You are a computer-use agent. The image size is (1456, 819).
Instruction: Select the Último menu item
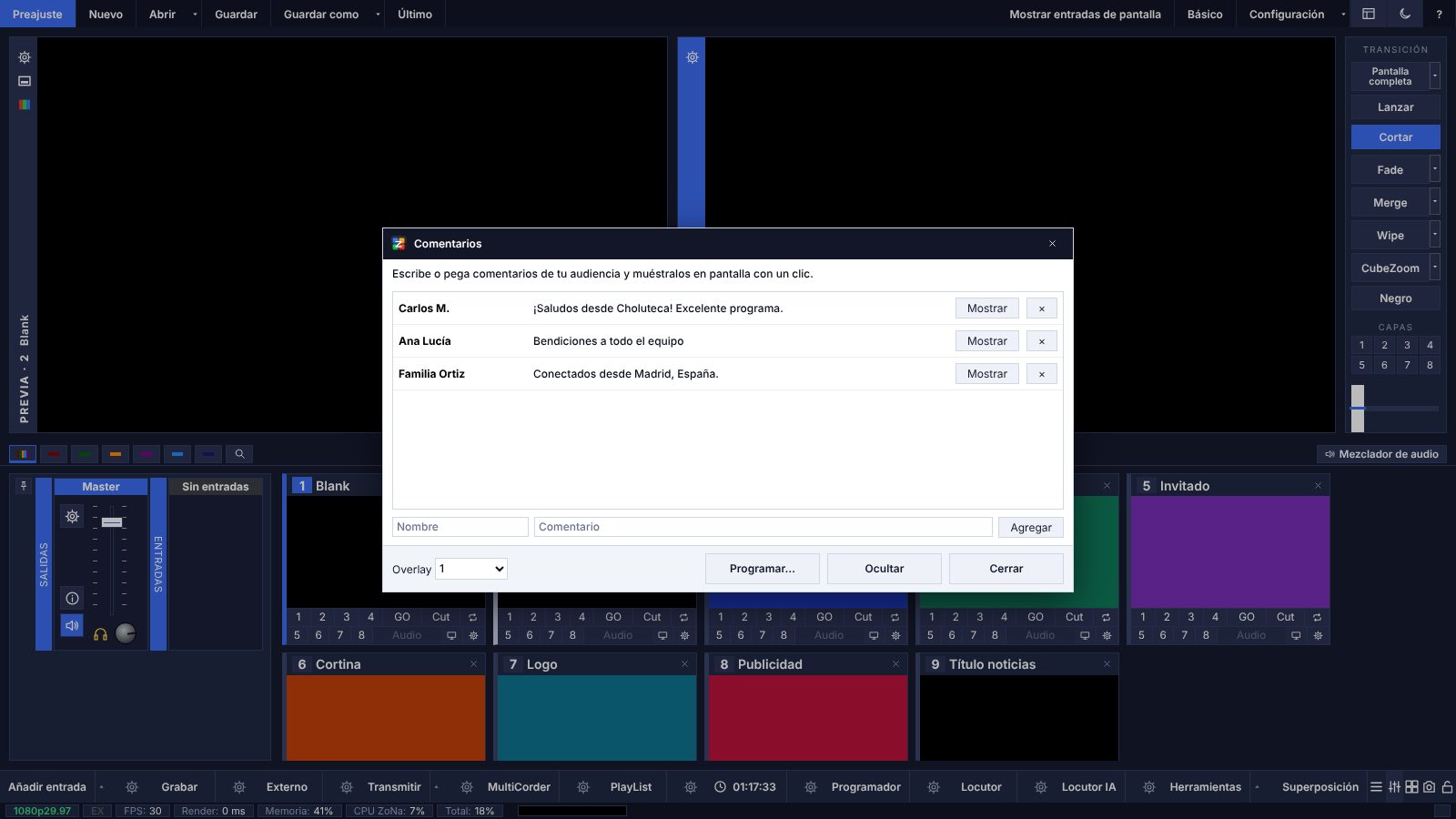[415, 14]
